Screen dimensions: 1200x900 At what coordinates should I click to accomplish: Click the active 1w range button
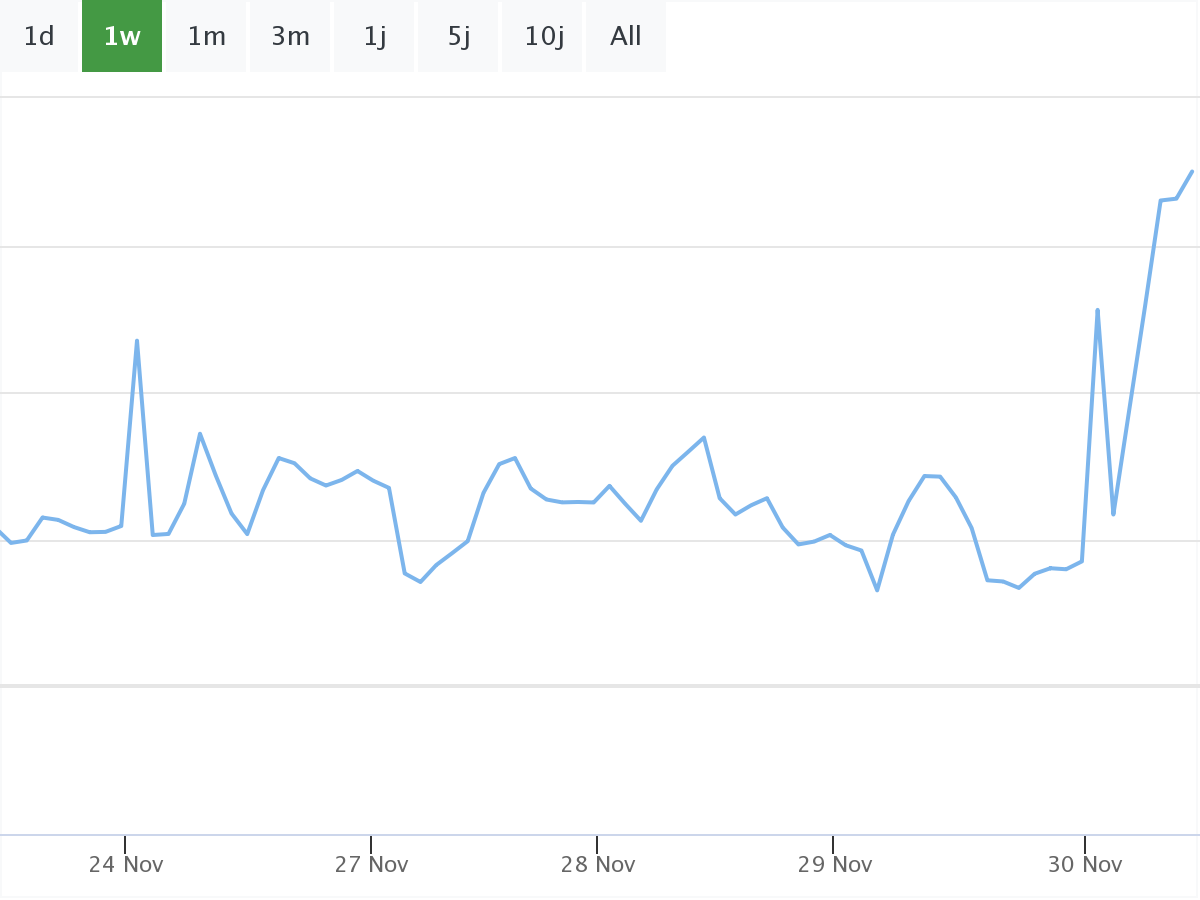[x=122, y=37]
